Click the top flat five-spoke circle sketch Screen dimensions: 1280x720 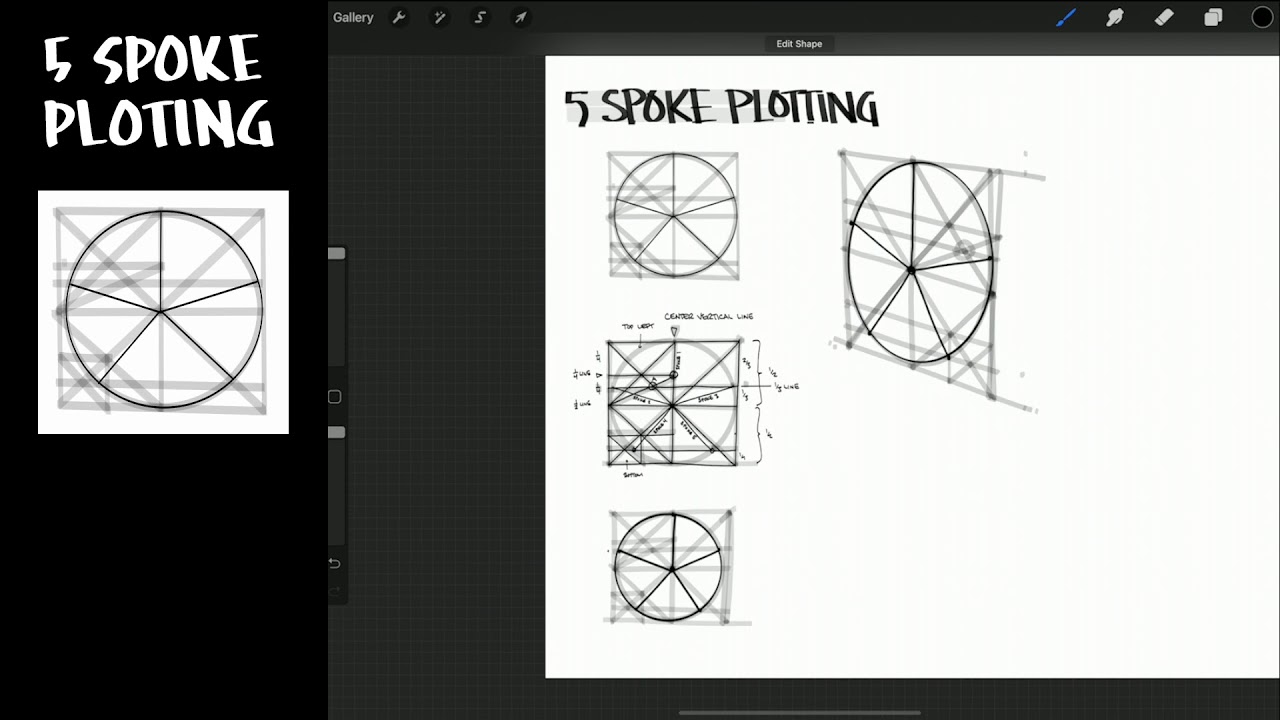pos(674,214)
